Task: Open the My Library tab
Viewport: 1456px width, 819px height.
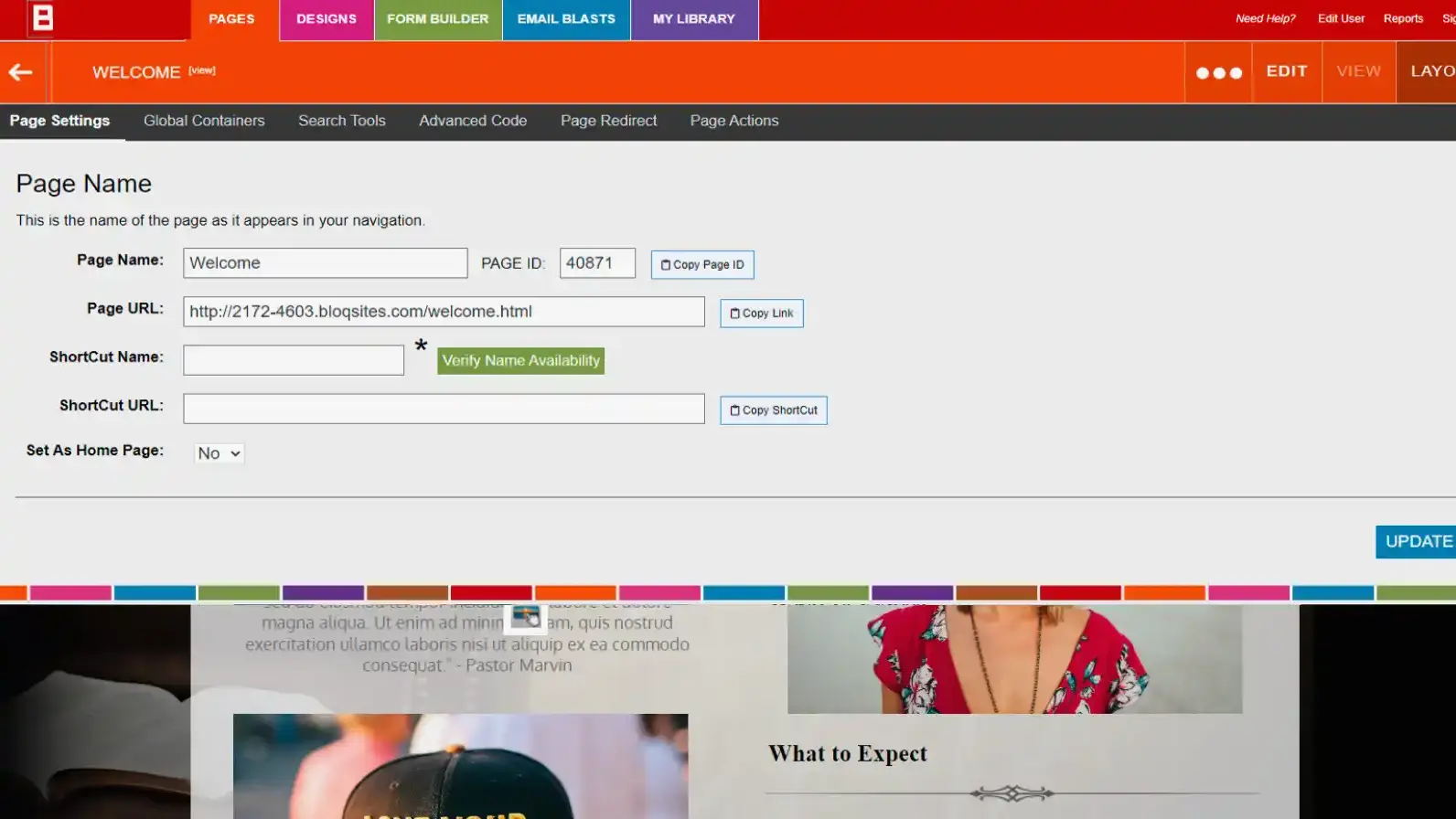Action: (693, 19)
